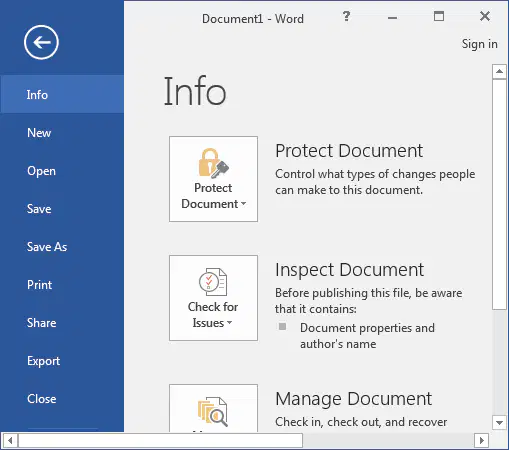The height and width of the screenshot is (450, 509).
Task: Click the vertical scrollbar up arrow
Action: 499,71
